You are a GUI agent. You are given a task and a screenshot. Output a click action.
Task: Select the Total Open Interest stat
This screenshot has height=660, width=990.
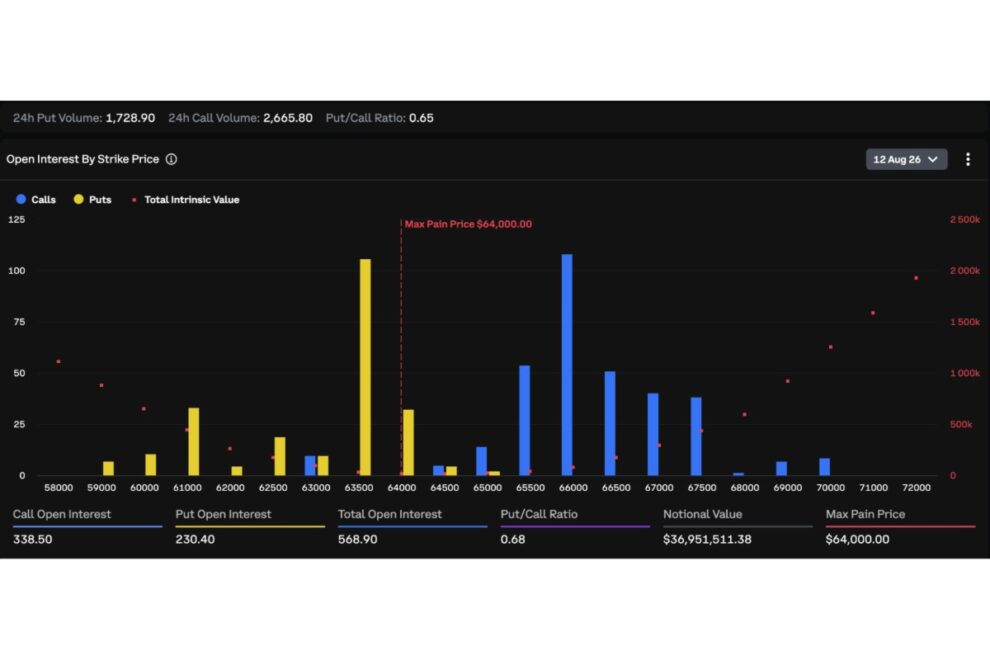[412, 526]
